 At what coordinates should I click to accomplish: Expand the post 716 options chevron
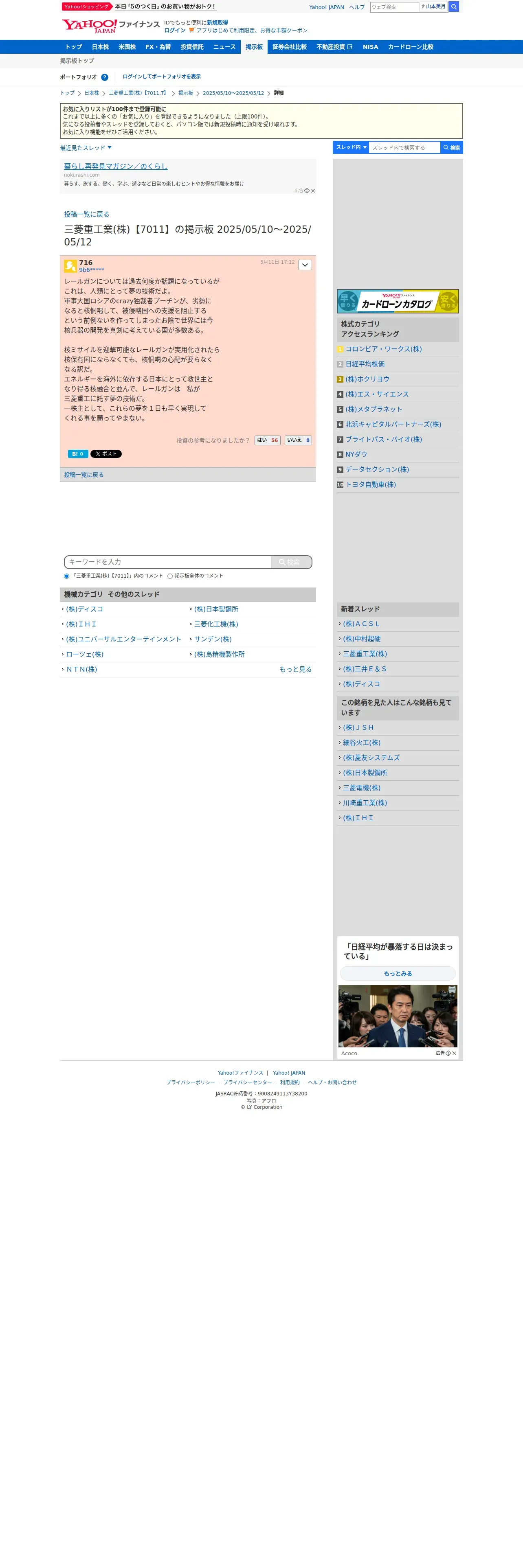305,265
